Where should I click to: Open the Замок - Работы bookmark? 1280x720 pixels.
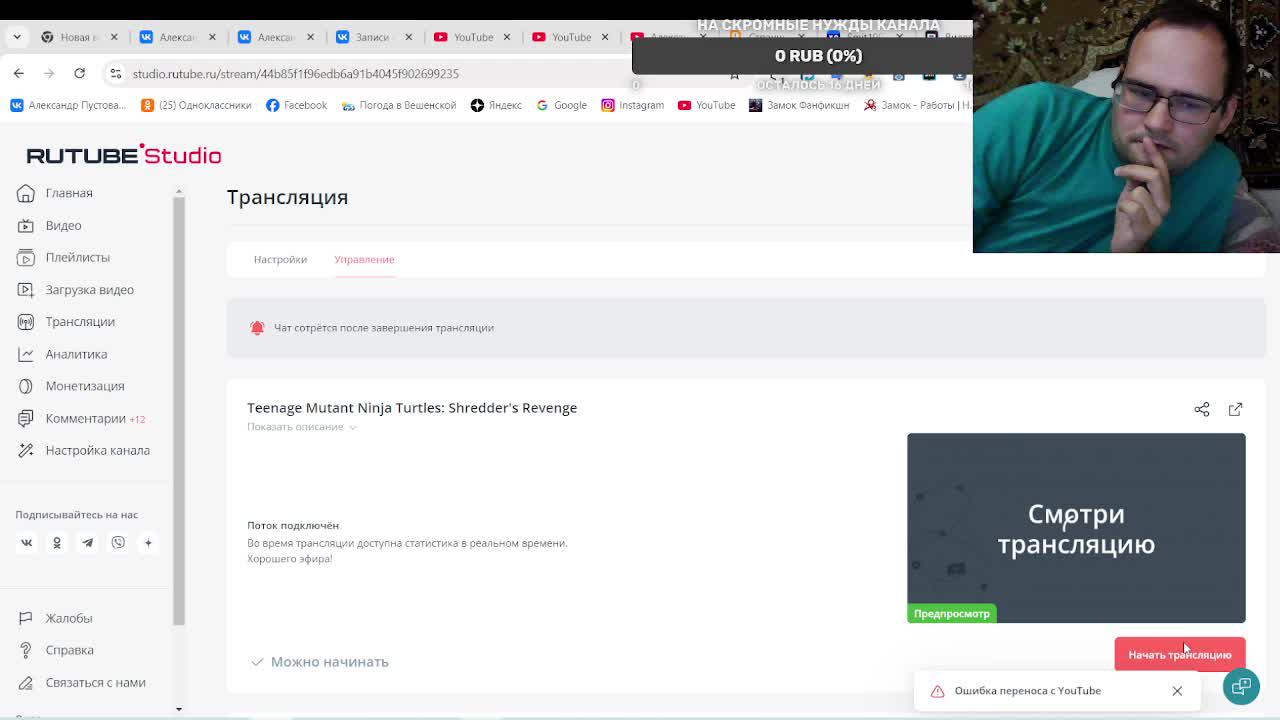[917, 105]
